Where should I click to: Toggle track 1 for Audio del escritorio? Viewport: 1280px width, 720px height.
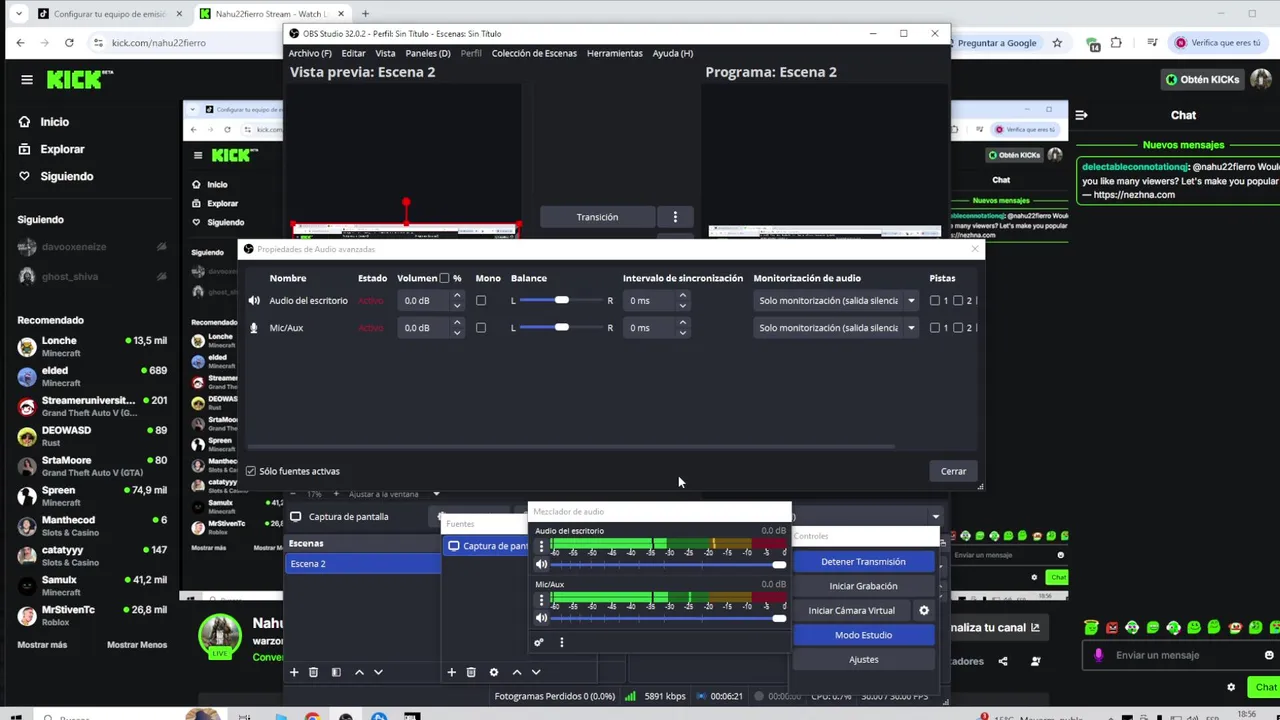[935, 300]
